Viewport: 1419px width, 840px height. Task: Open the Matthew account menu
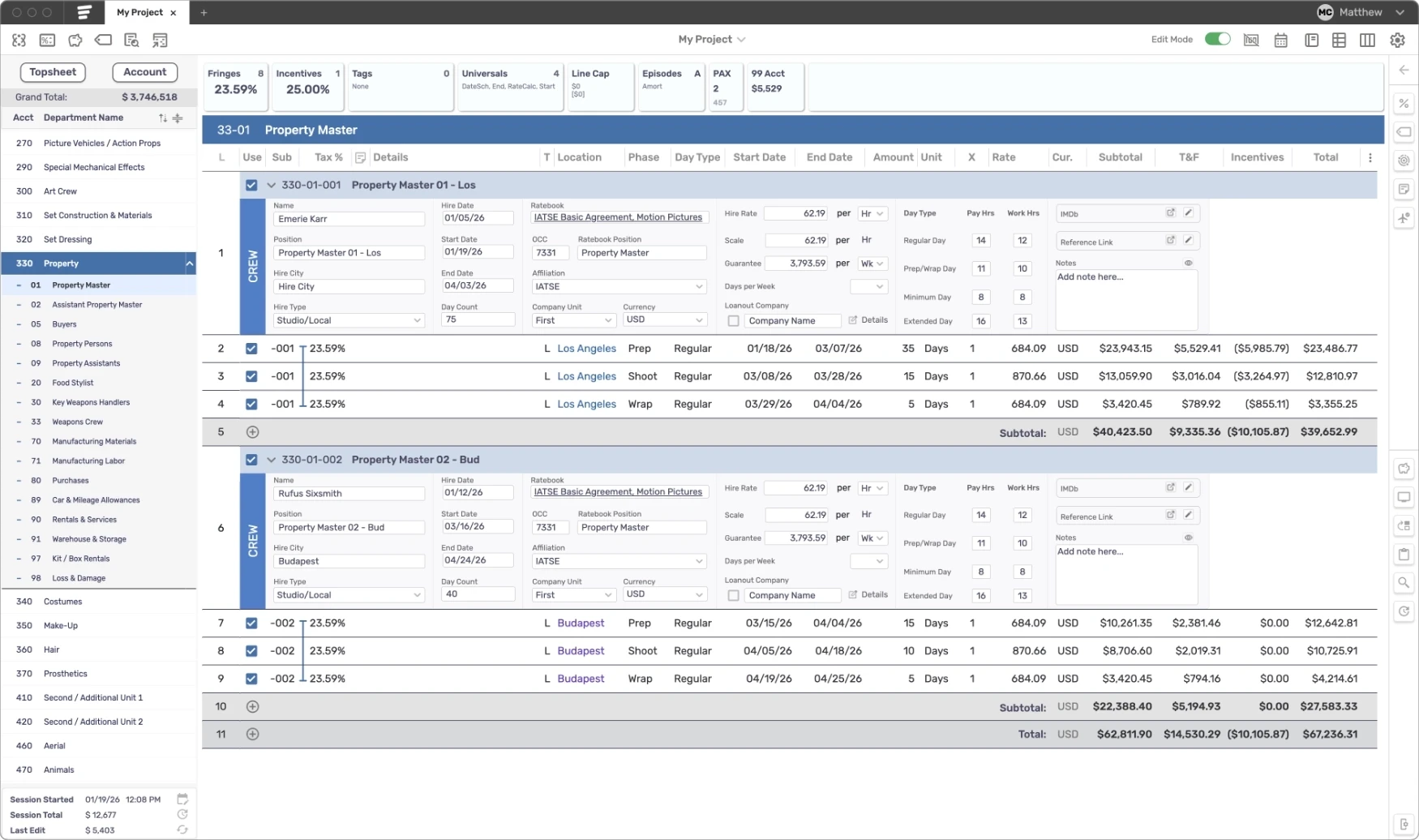(1362, 12)
